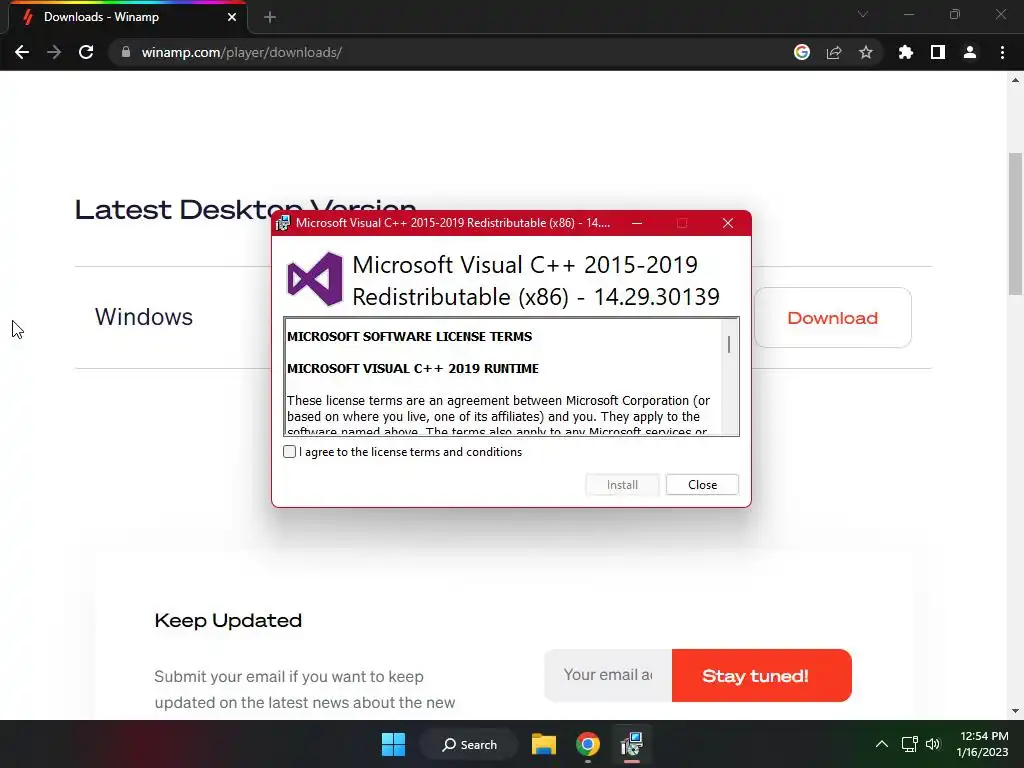Reload the Winamp downloads page
This screenshot has width=1024, height=768.
86,52
